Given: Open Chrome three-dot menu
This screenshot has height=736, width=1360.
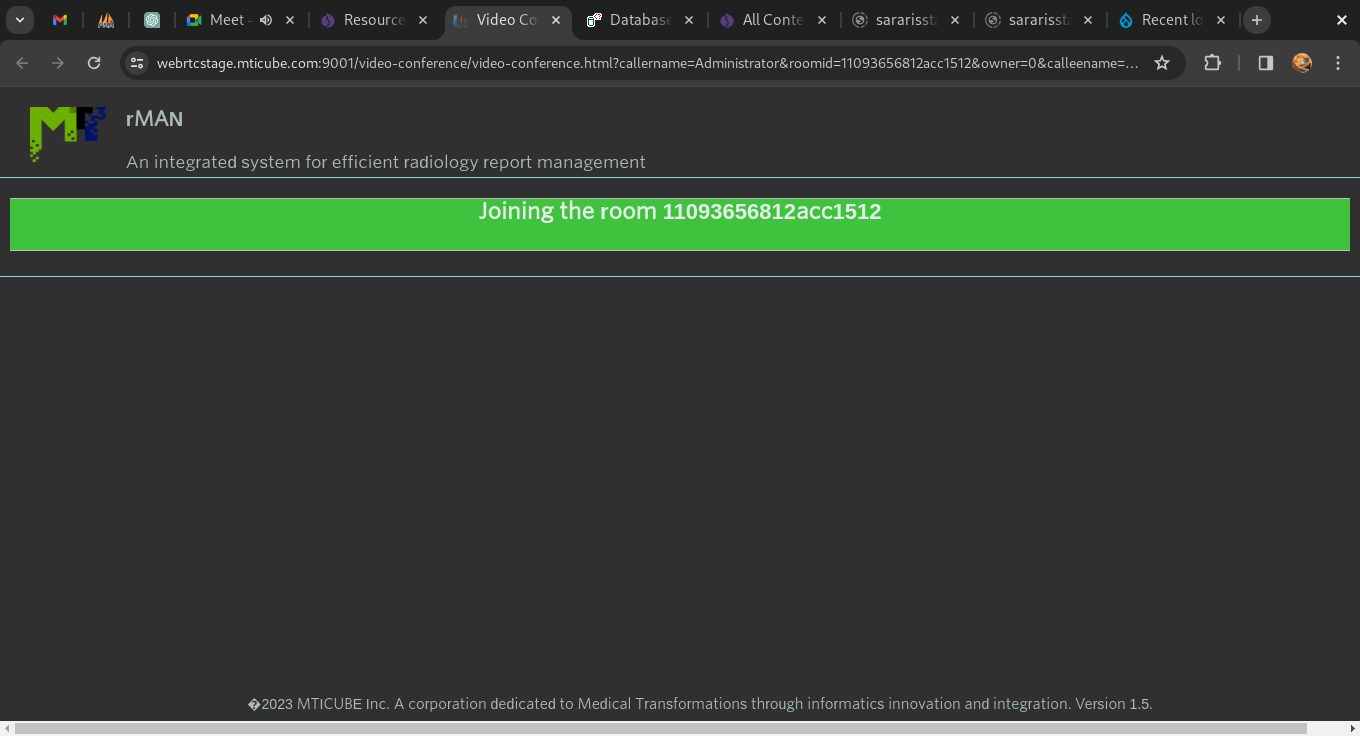Looking at the screenshot, I should (1337, 63).
